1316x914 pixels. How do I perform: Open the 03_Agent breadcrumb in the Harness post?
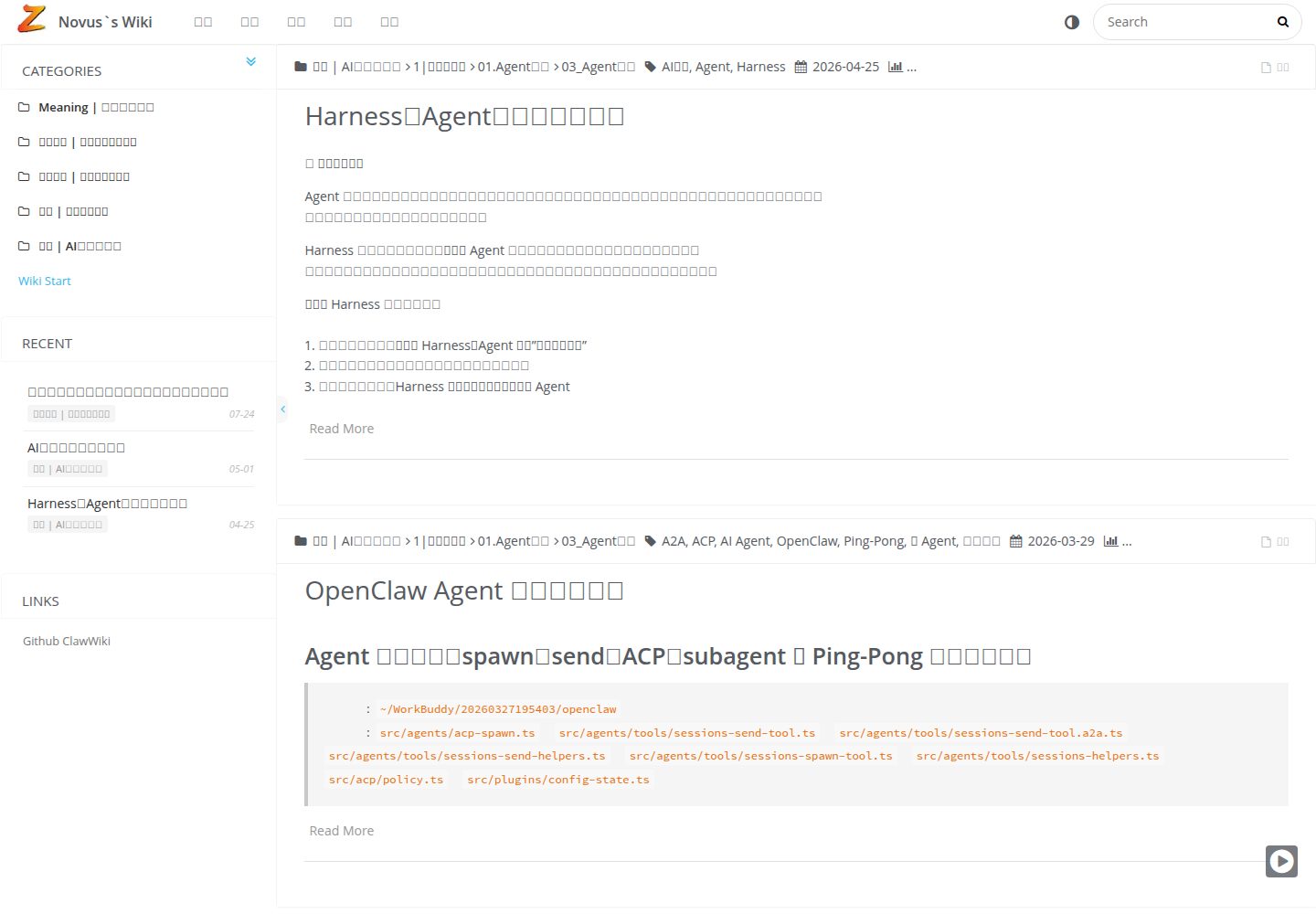(x=599, y=67)
